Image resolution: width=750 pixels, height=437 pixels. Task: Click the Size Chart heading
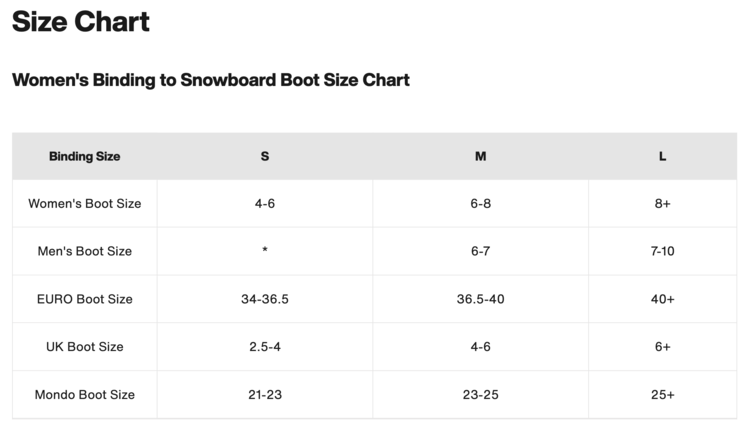click(81, 22)
